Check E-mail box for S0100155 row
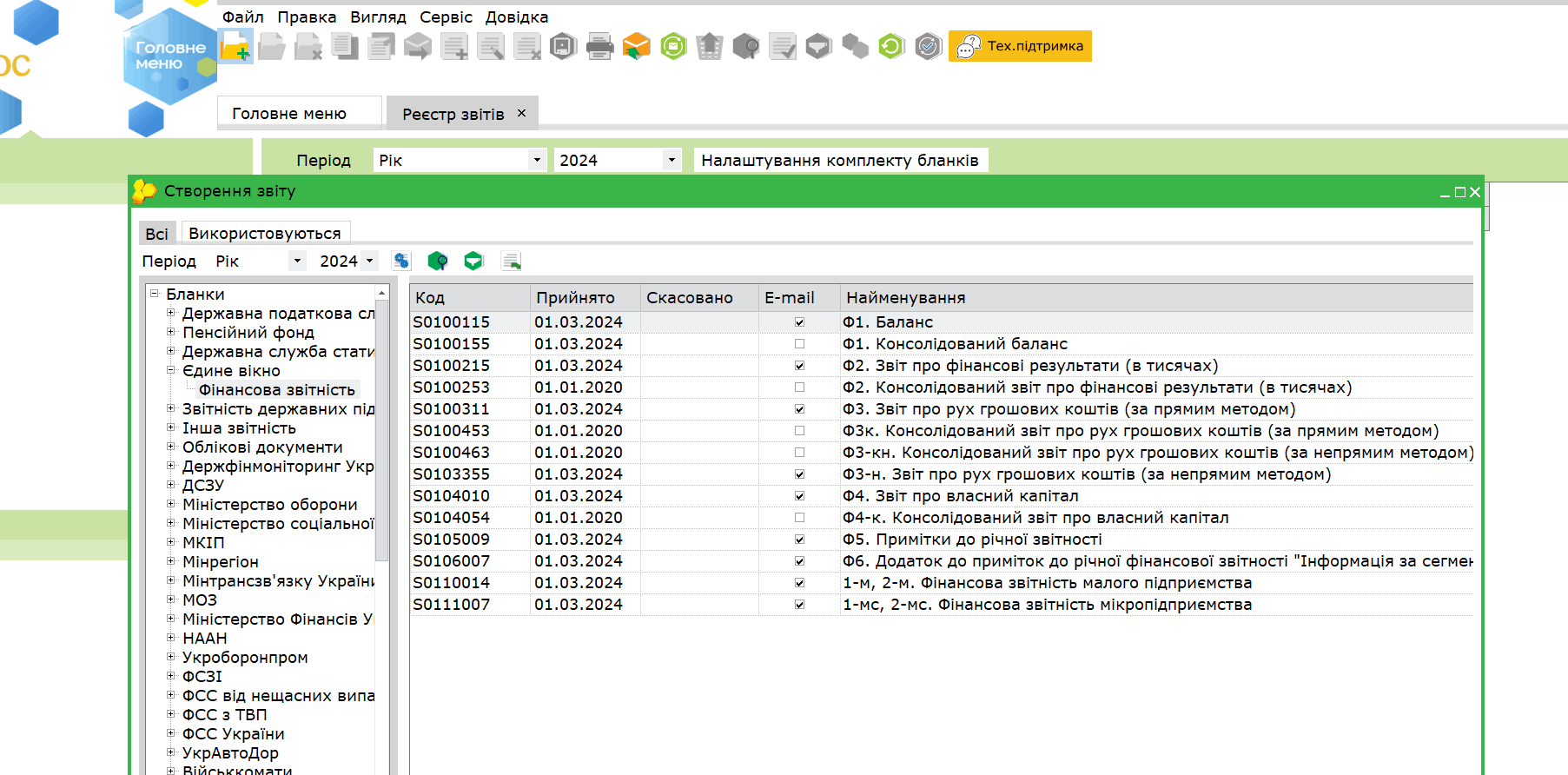This screenshot has width=1568, height=775. tap(799, 344)
